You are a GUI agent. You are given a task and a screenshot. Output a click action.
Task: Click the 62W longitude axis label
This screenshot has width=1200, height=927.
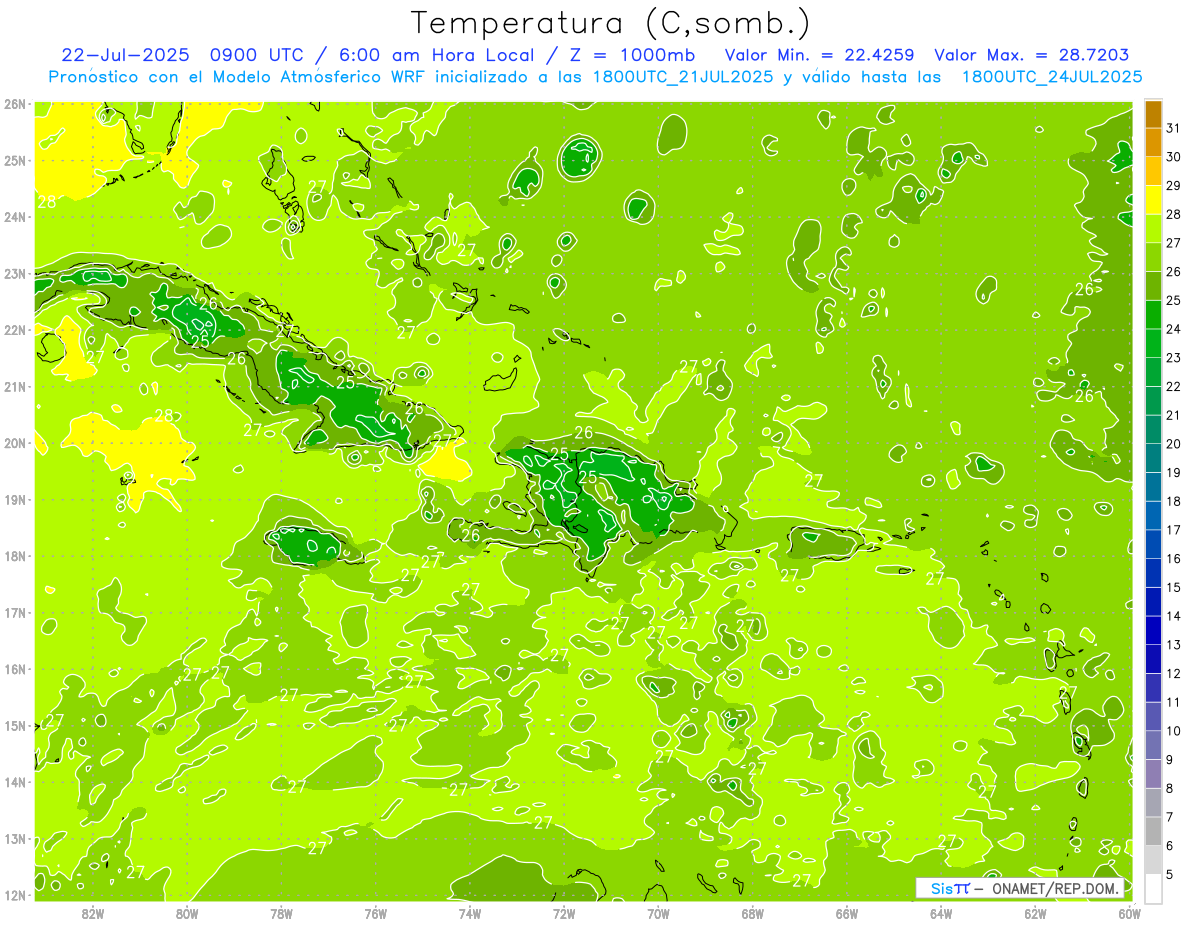[1035, 913]
